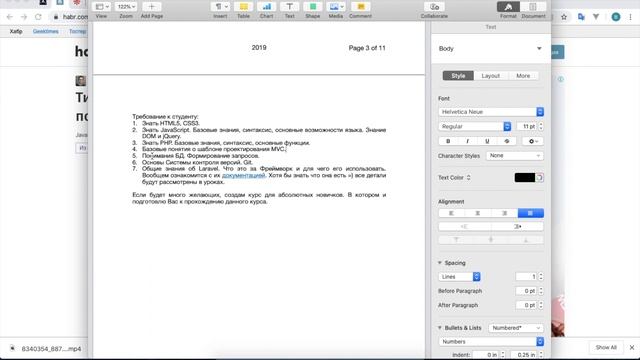
Task: Adjust the font size stepper
Action: [x=541, y=127]
